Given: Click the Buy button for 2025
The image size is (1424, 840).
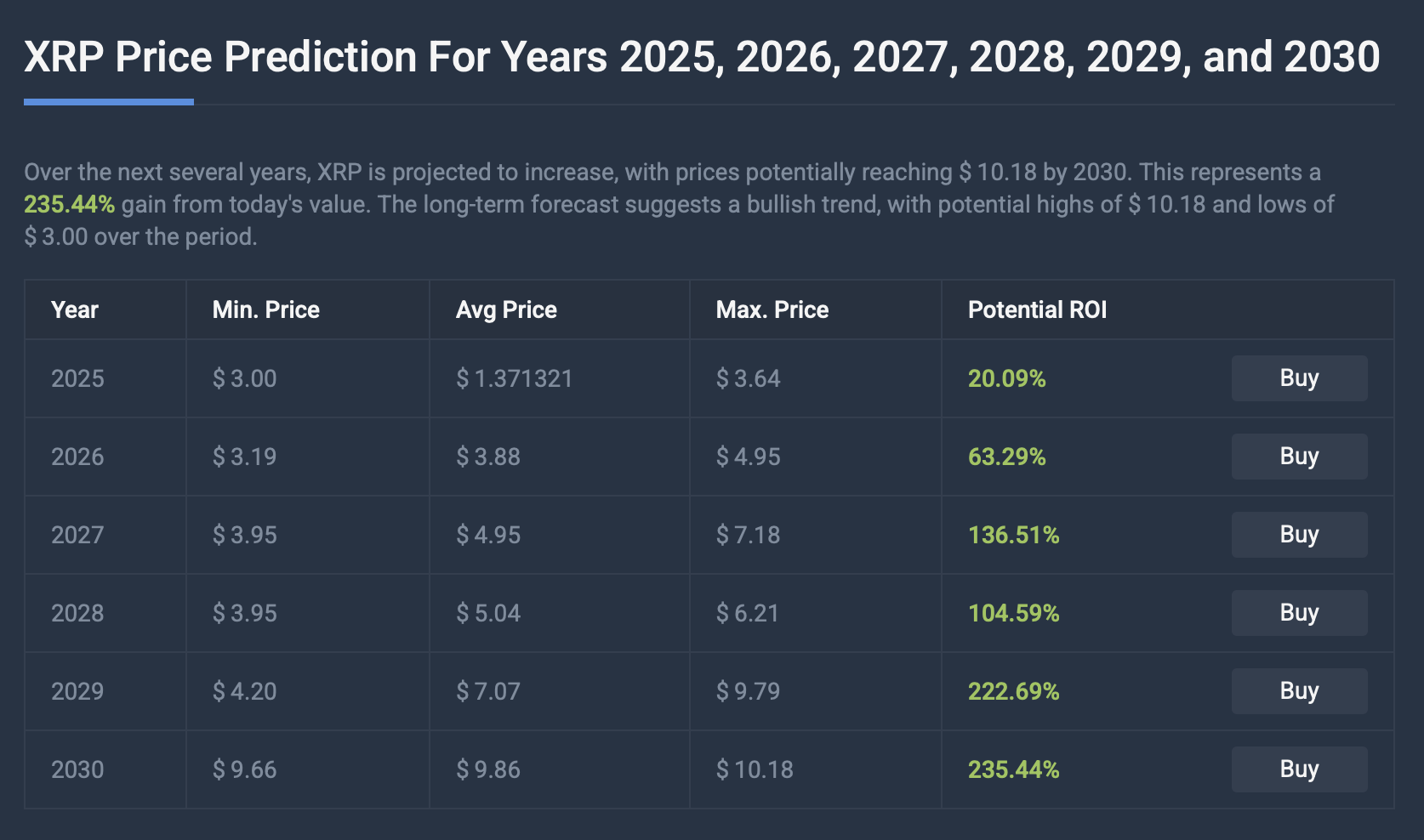Looking at the screenshot, I should pos(1299,378).
